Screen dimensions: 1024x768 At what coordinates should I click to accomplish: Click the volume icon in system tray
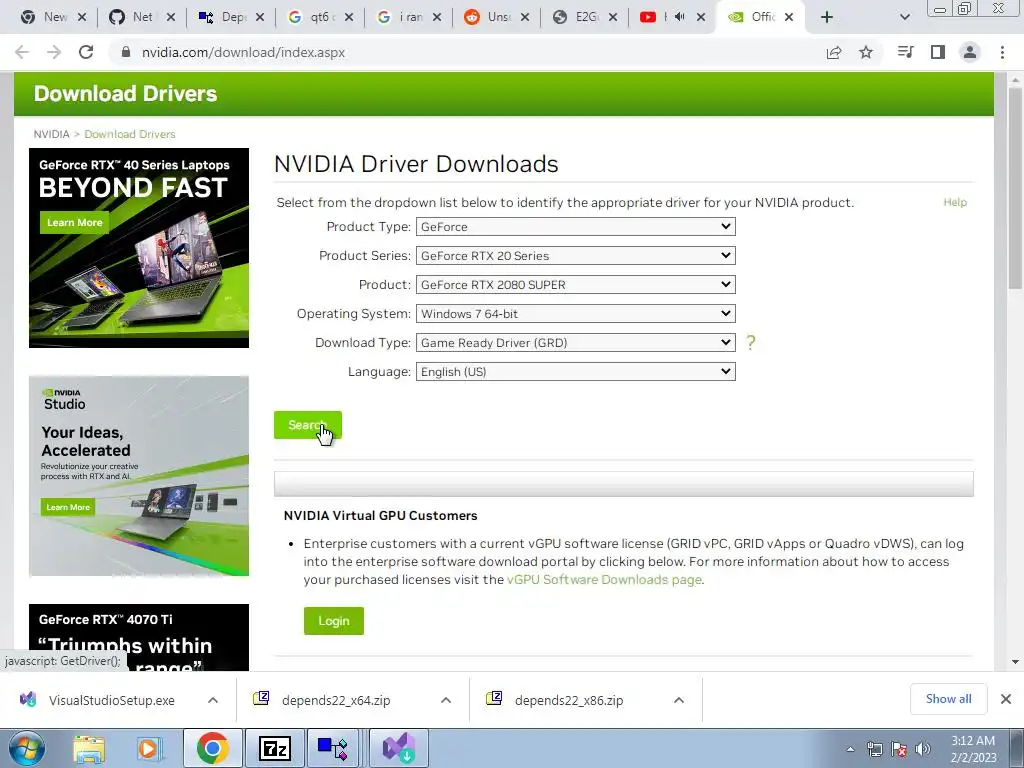pos(923,749)
